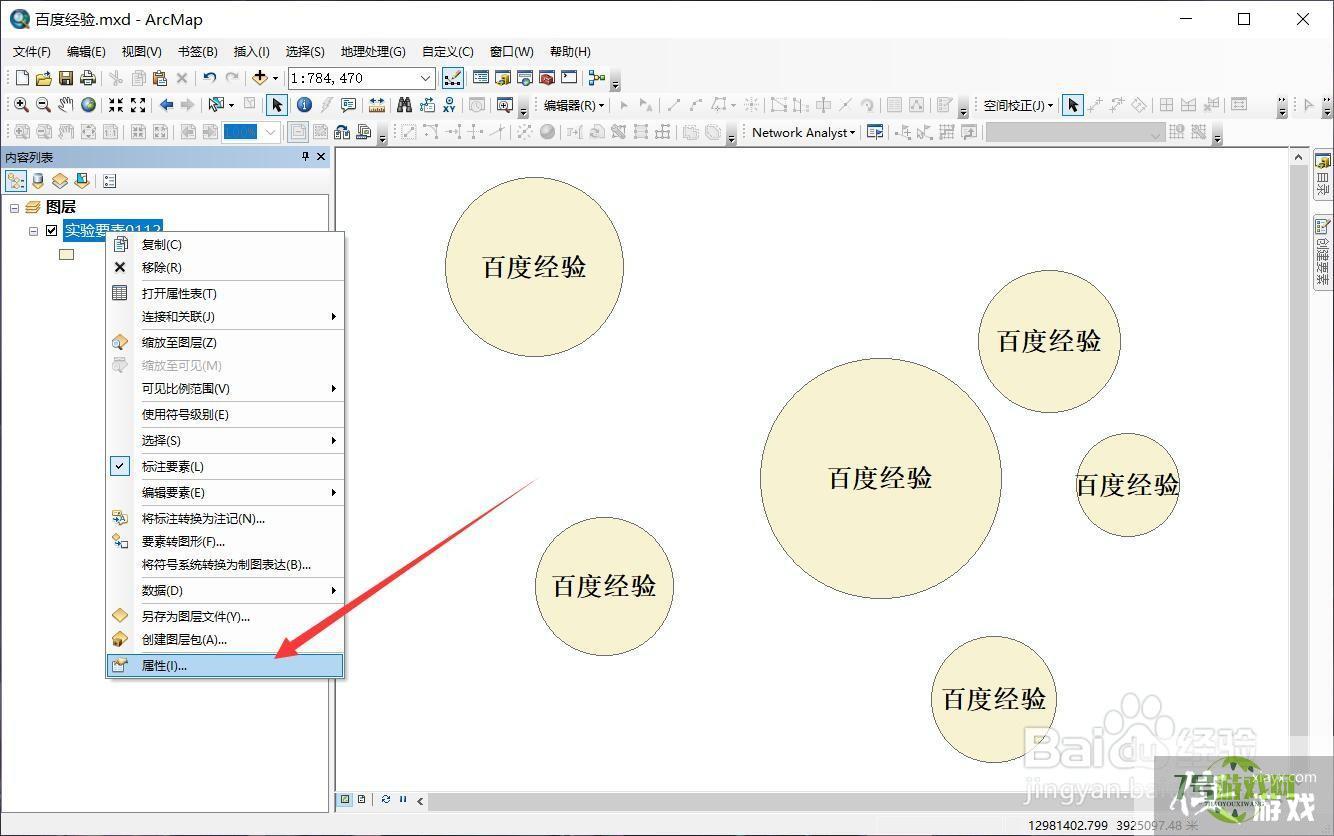Viewport: 1334px width, 836px height.
Task: Open the 地理处理(G) menu
Action: point(373,51)
